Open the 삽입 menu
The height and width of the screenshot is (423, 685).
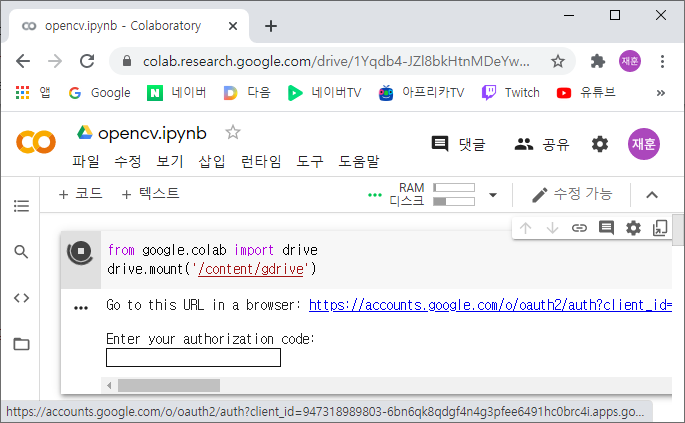coord(211,161)
